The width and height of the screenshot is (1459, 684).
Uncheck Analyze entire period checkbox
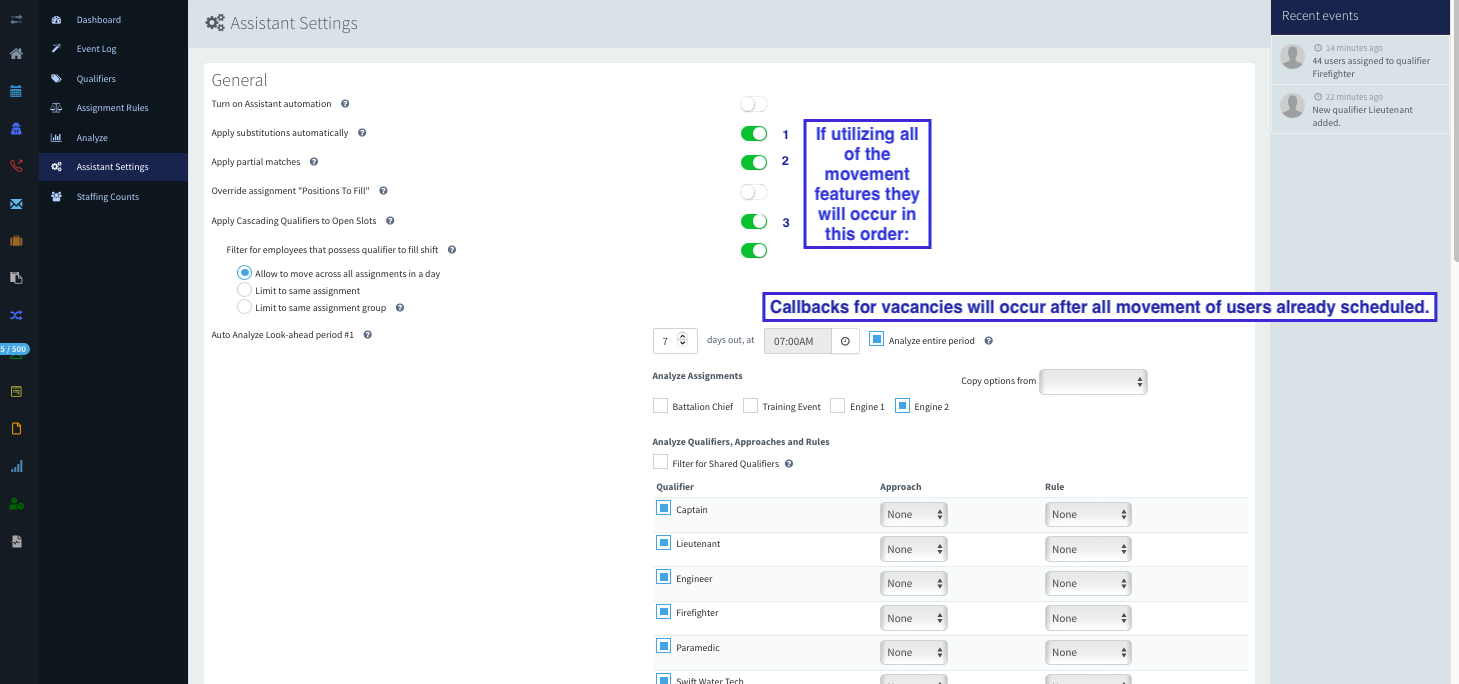(x=877, y=340)
